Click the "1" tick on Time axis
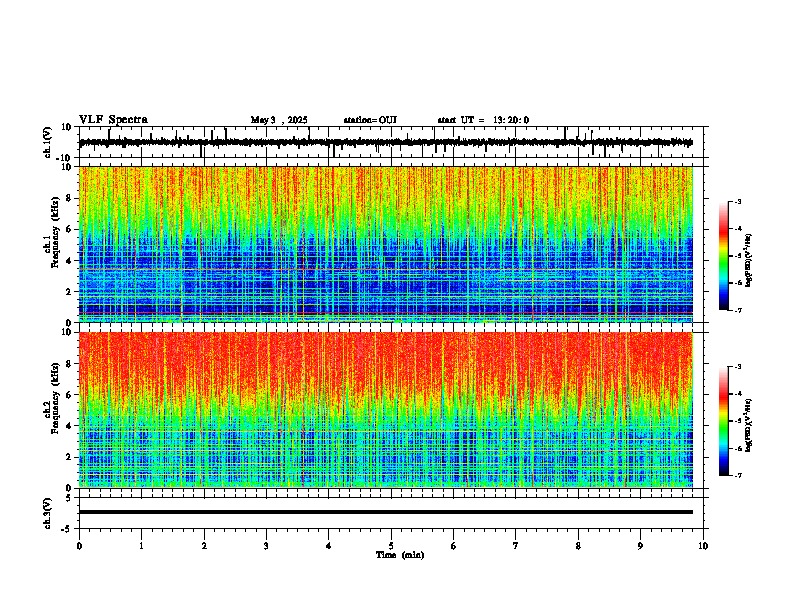The width and height of the screenshot is (792, 612). (141, 546)
